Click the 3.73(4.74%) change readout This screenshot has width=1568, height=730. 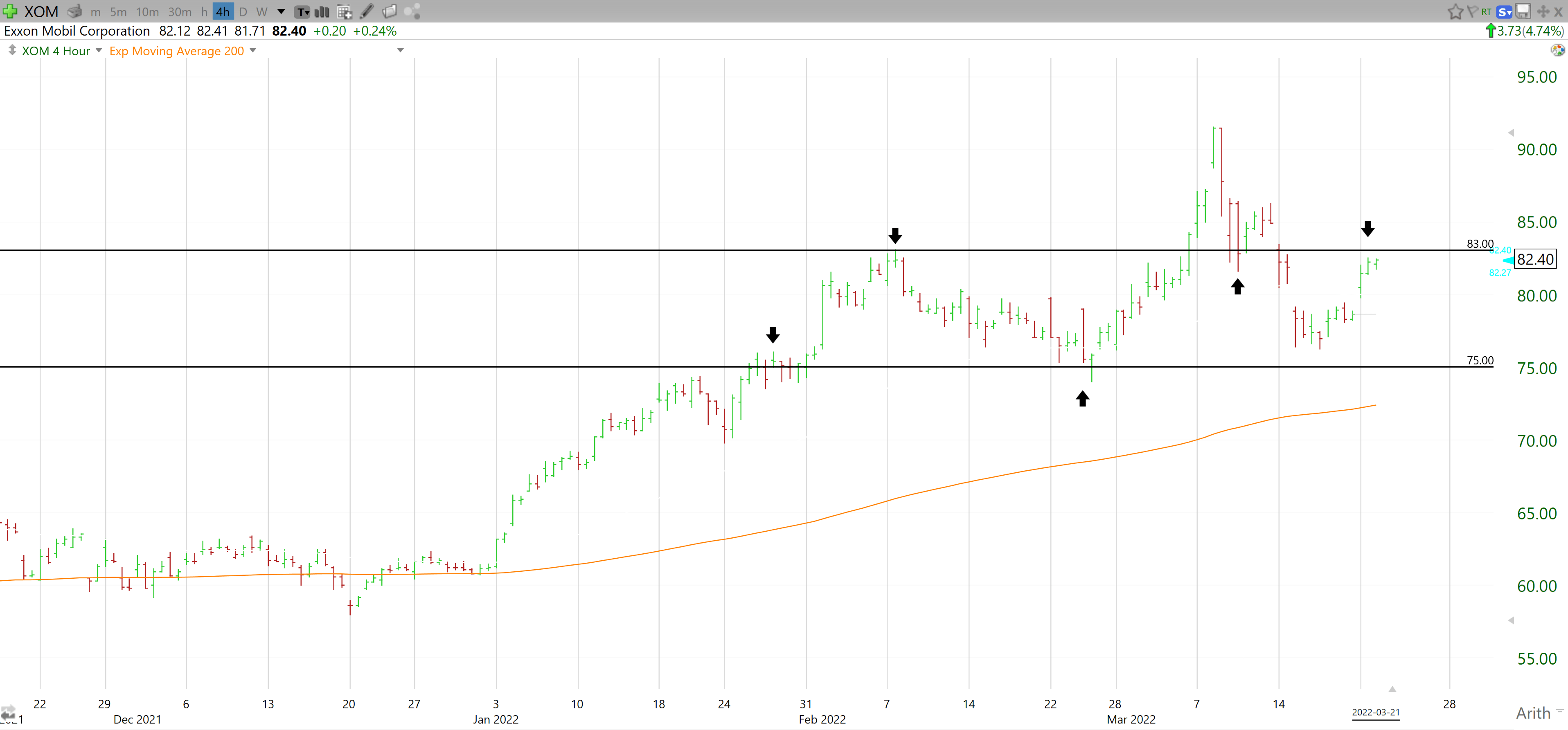(1530, 31)
